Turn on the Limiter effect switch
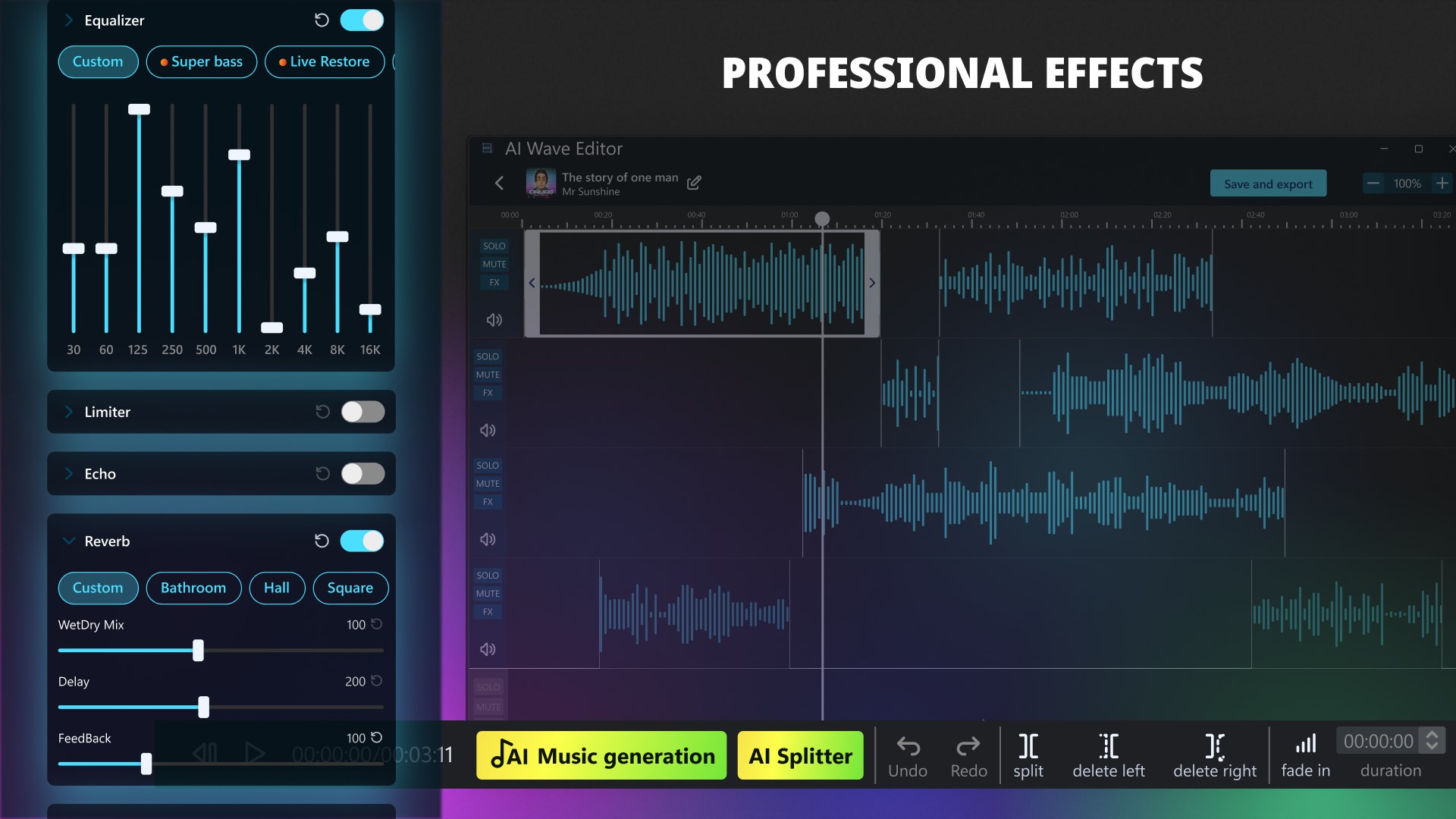 362,412
